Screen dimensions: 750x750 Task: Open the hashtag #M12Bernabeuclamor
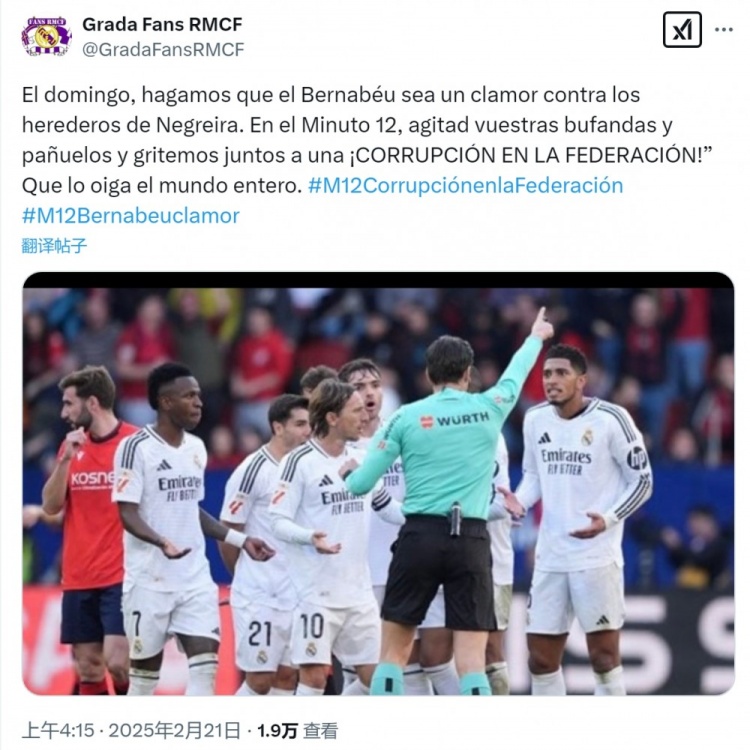[131, 216]
